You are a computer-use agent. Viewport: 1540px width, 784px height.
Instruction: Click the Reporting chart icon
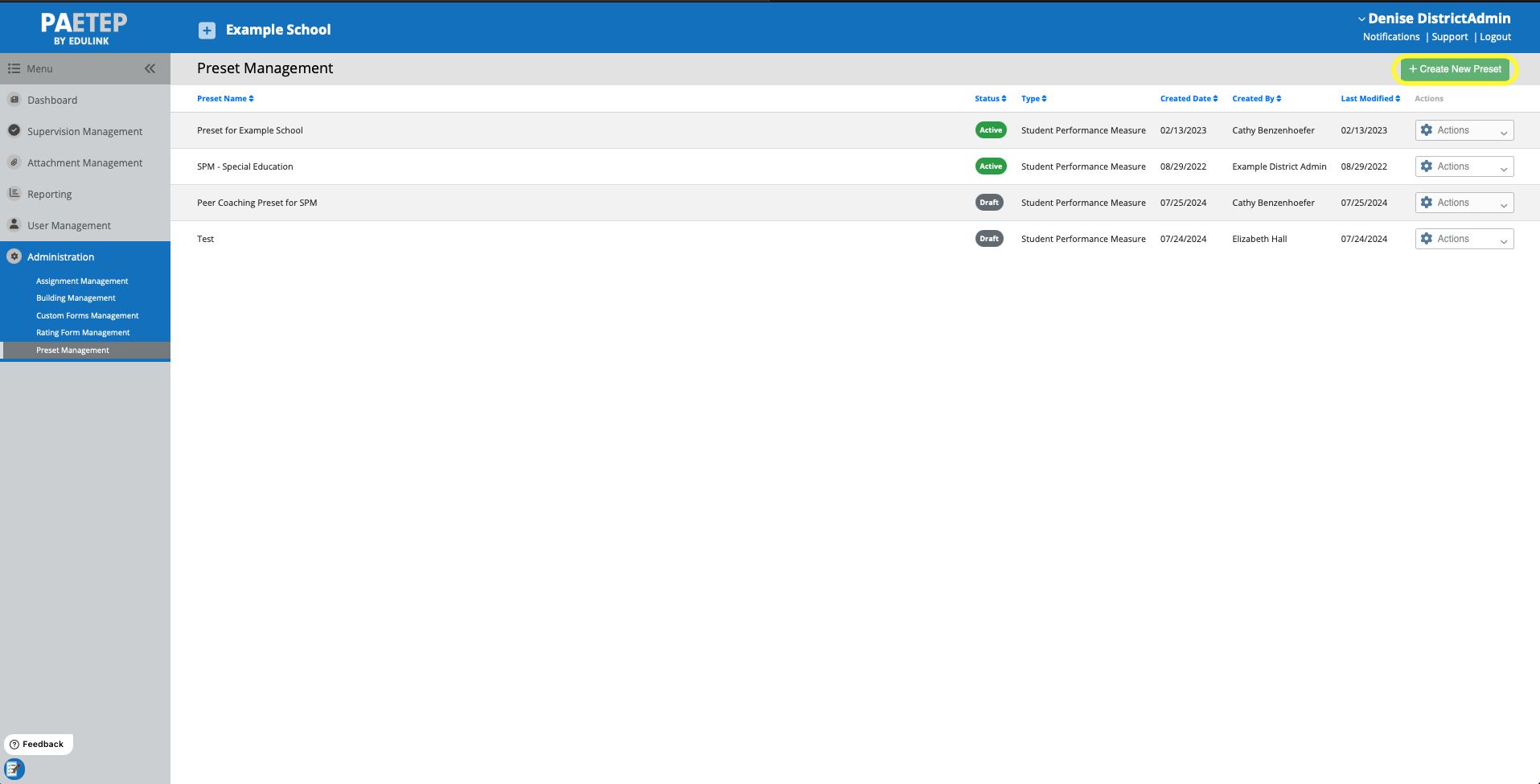(x=14, y=193)
